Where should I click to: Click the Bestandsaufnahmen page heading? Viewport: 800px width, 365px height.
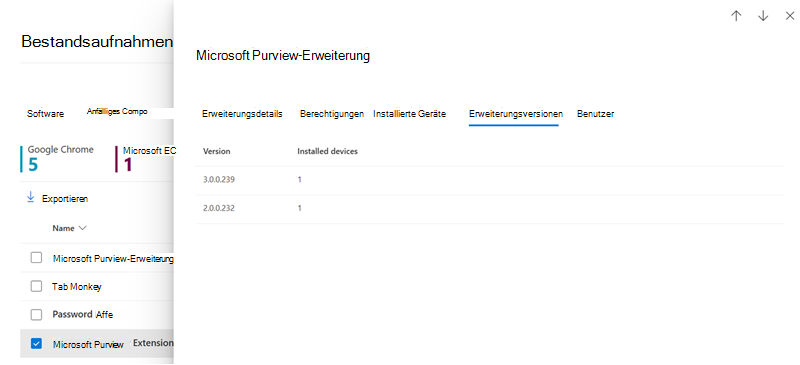(97, 42)
